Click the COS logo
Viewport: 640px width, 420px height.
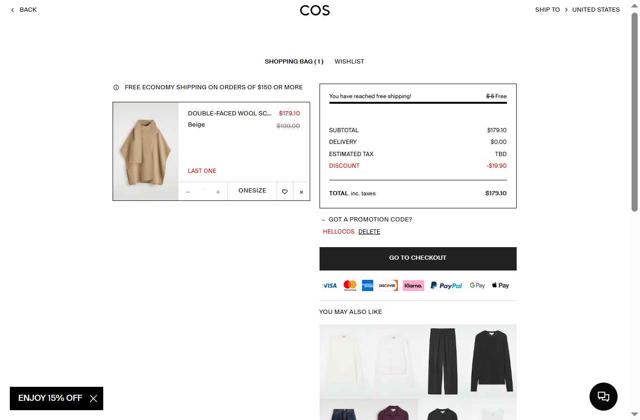[315, 10]
